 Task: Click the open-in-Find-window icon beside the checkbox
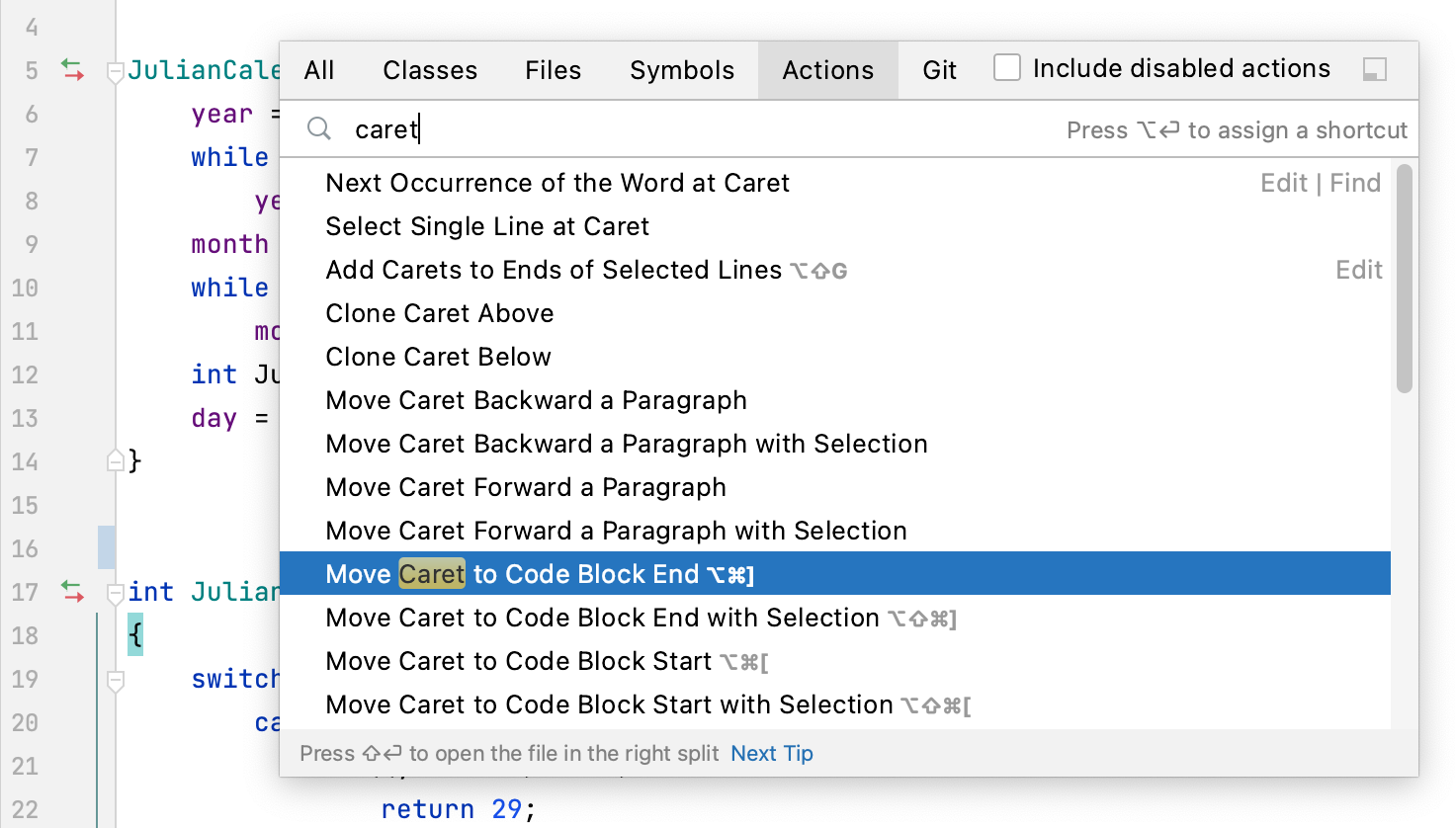1375,69
